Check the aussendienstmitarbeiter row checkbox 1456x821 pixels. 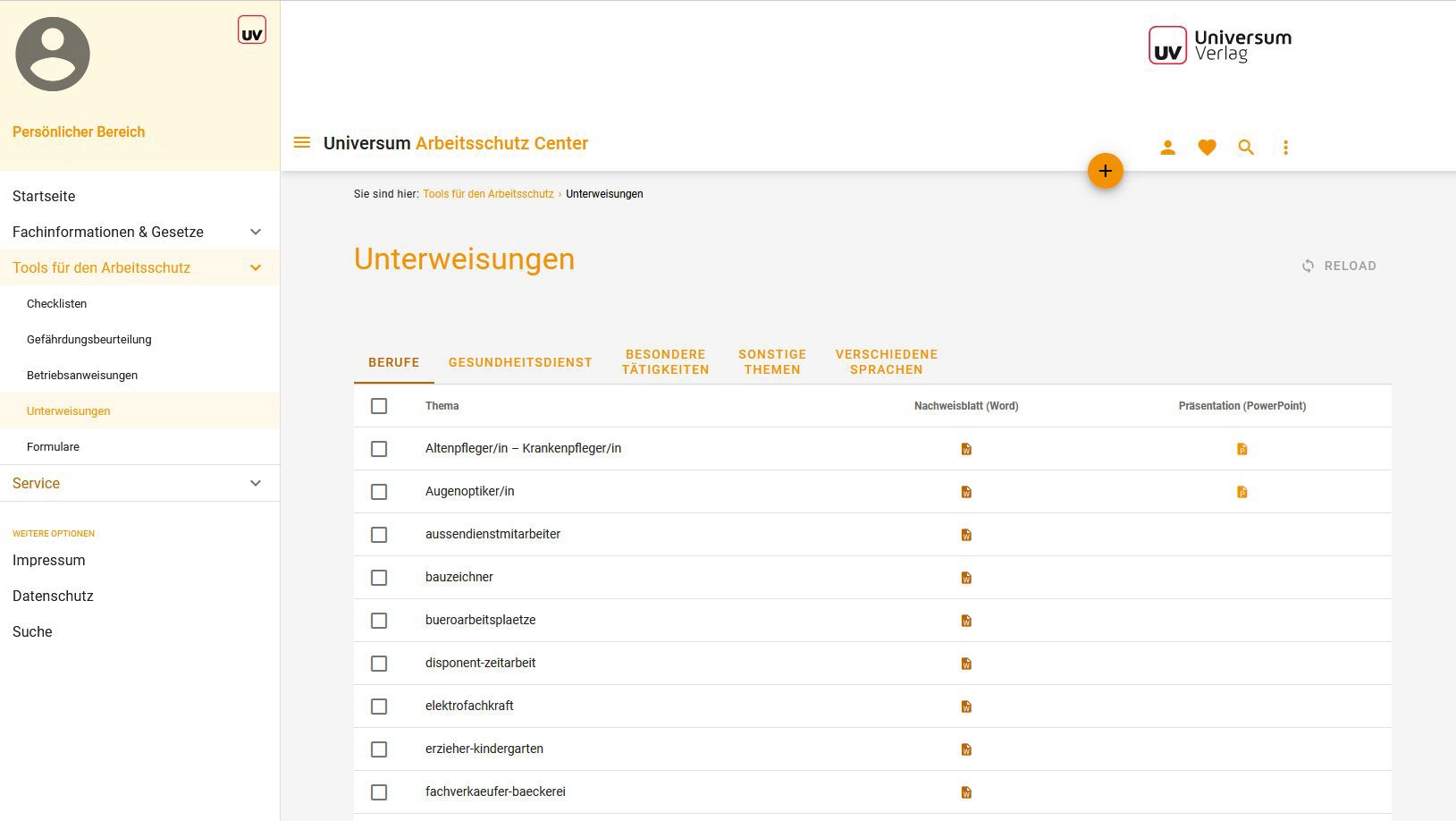(x=379, y=535)
